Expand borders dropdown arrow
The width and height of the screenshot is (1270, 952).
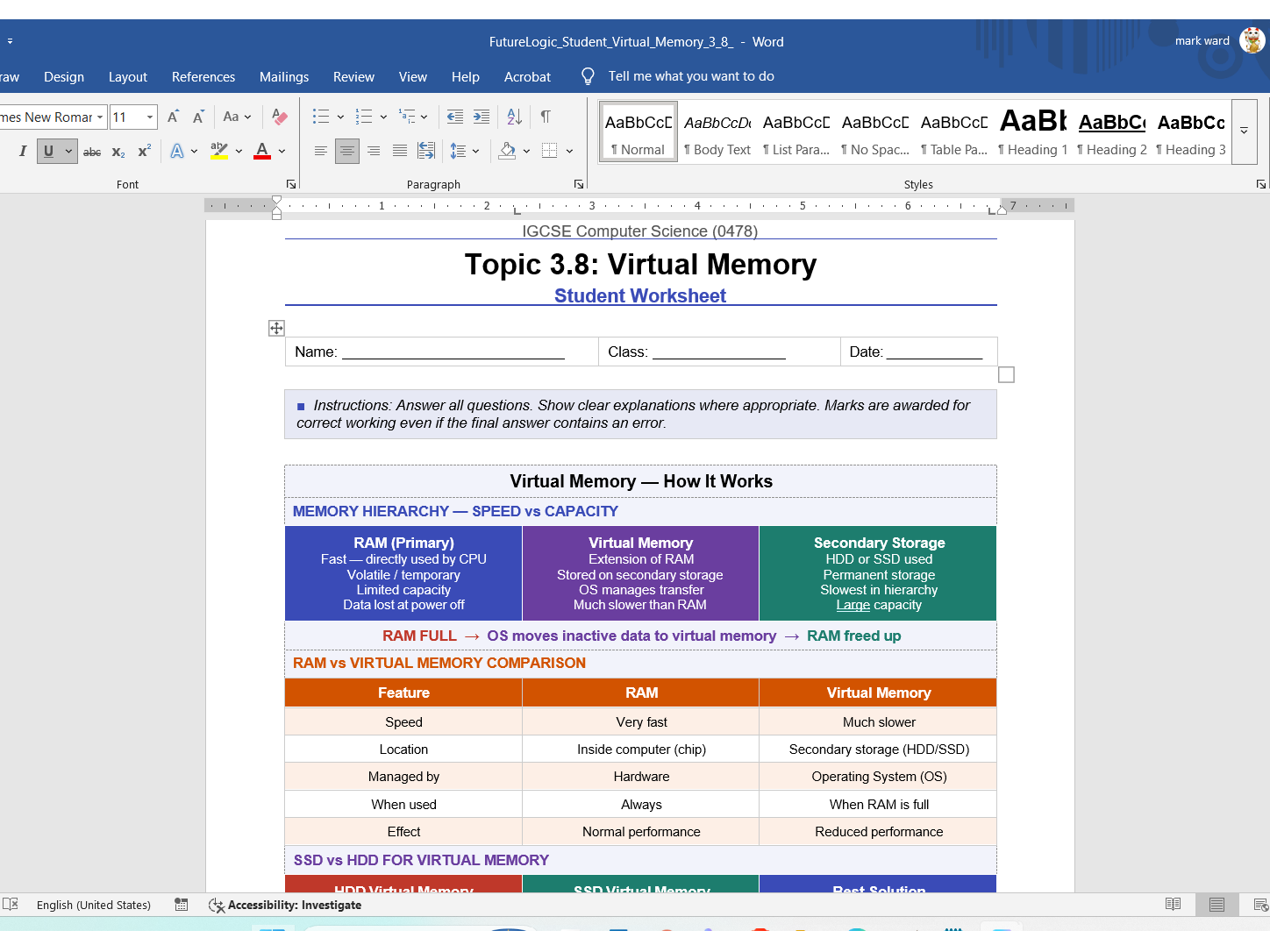coord(569,151)
